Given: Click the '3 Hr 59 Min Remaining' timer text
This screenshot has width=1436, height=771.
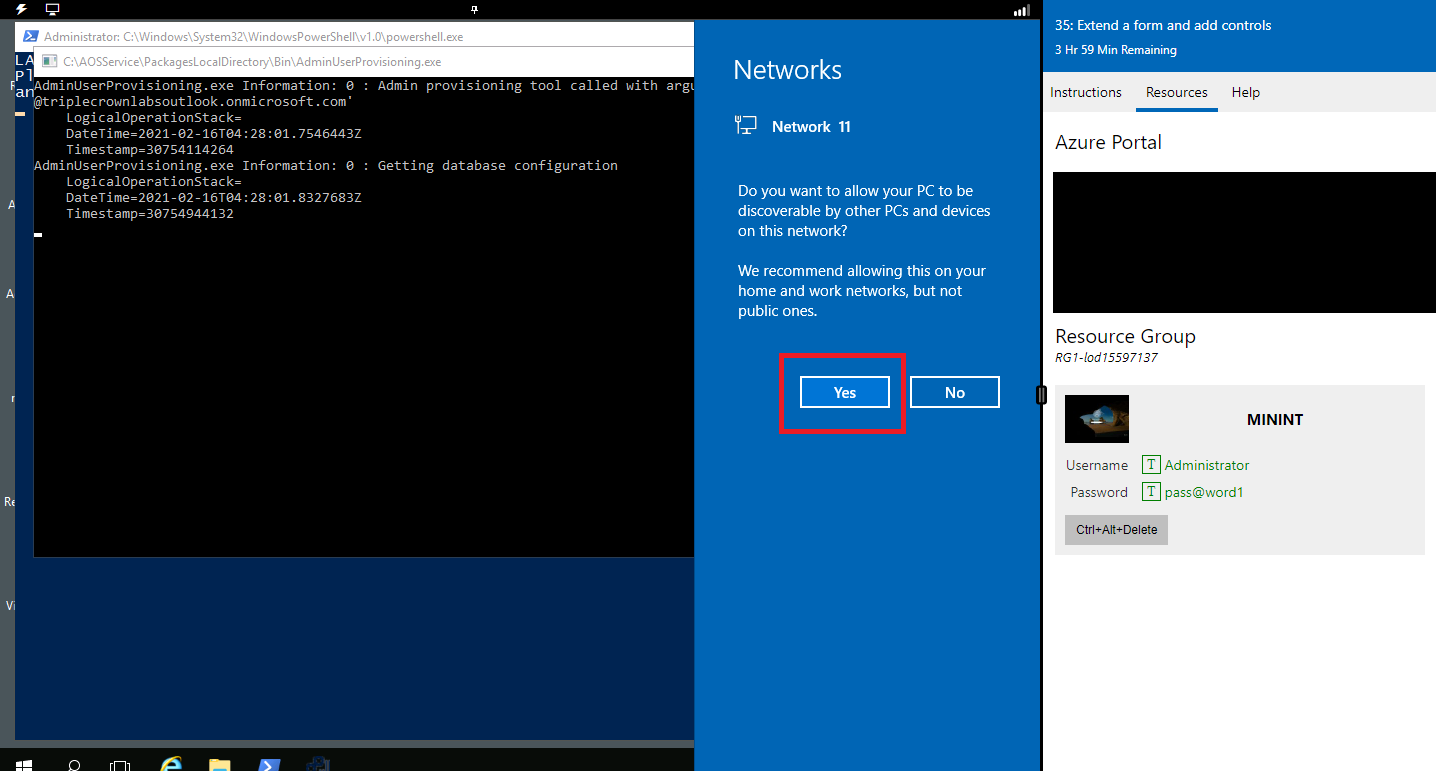Looking at the screenshot, I should tap(1115, 50).
